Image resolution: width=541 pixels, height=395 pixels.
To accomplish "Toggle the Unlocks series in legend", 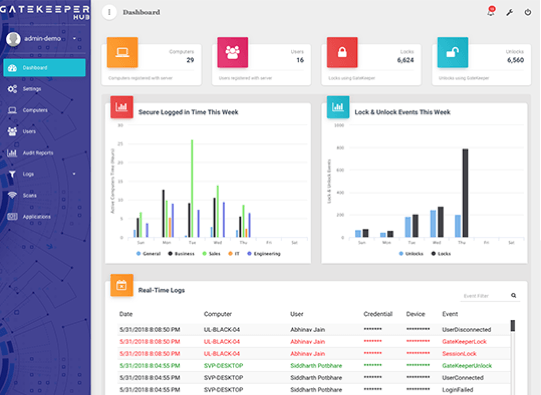I will coord(411,254).
